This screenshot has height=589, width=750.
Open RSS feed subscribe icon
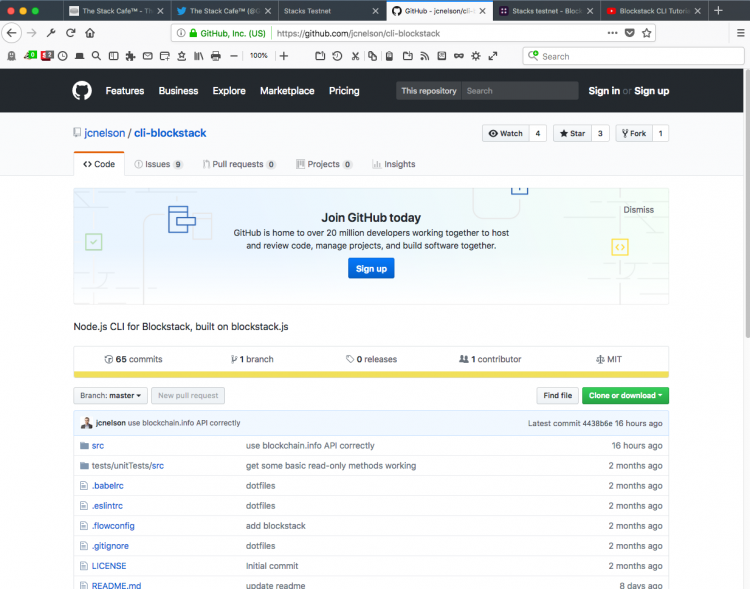point(425,56)
